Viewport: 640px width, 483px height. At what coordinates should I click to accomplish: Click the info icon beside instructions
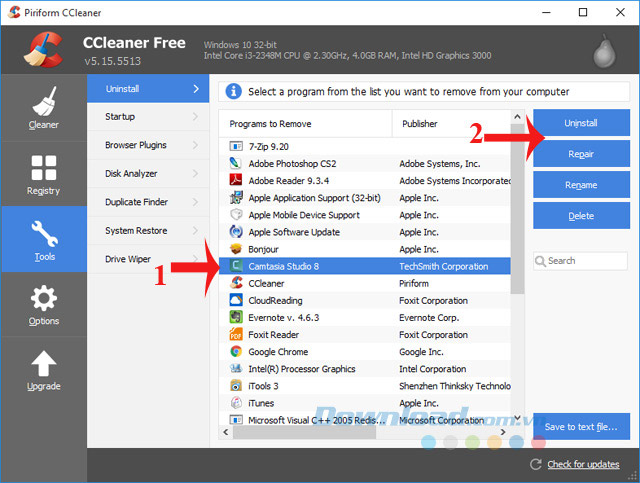[233, 91]
